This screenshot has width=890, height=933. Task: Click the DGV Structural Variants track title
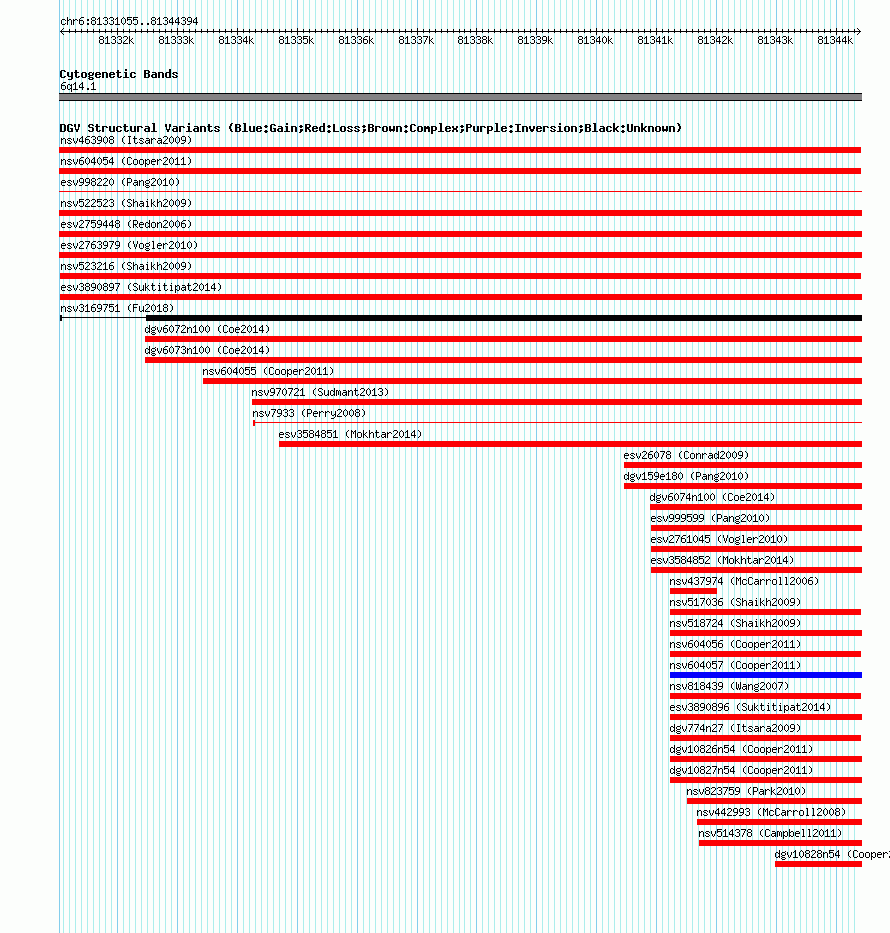(371, 128)
